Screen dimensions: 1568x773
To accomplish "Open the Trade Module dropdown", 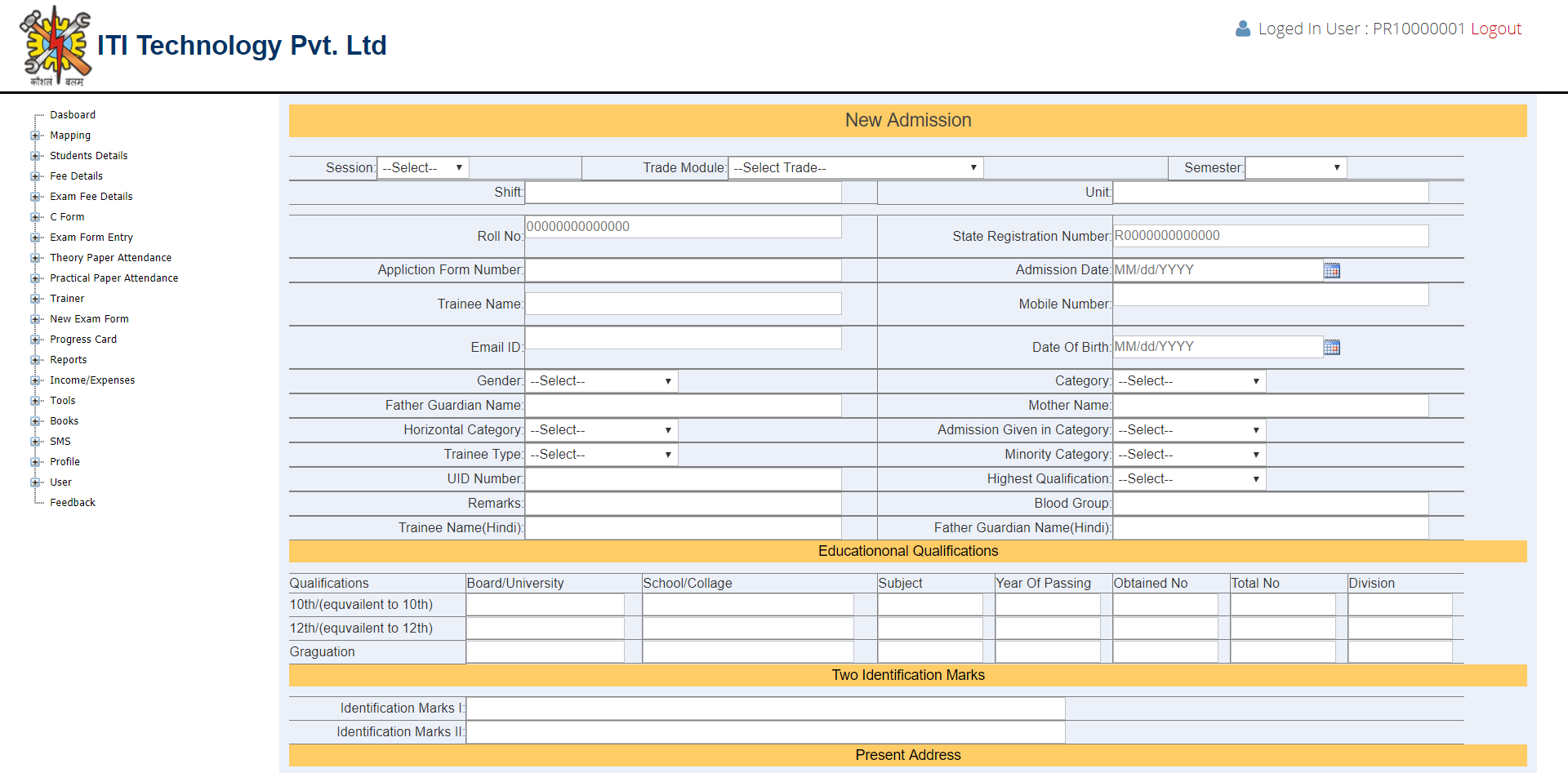I will pos(855,168).
